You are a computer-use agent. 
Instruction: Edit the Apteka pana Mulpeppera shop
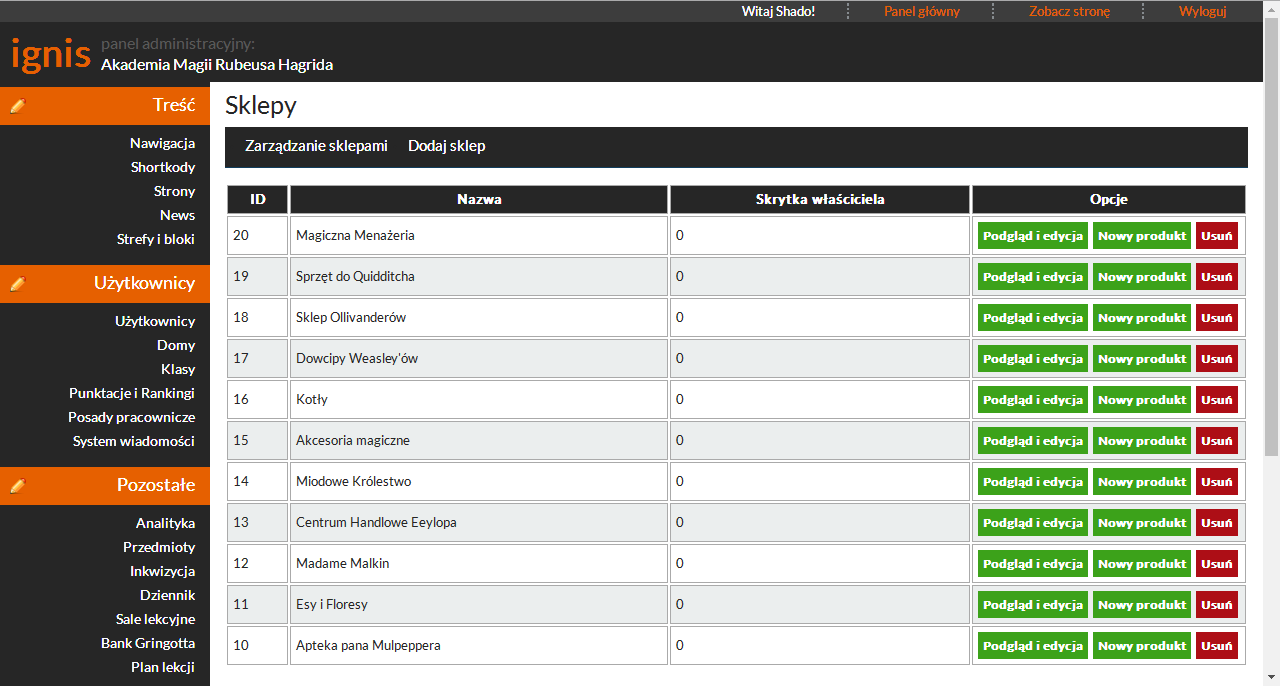(x=1033, y=646)
